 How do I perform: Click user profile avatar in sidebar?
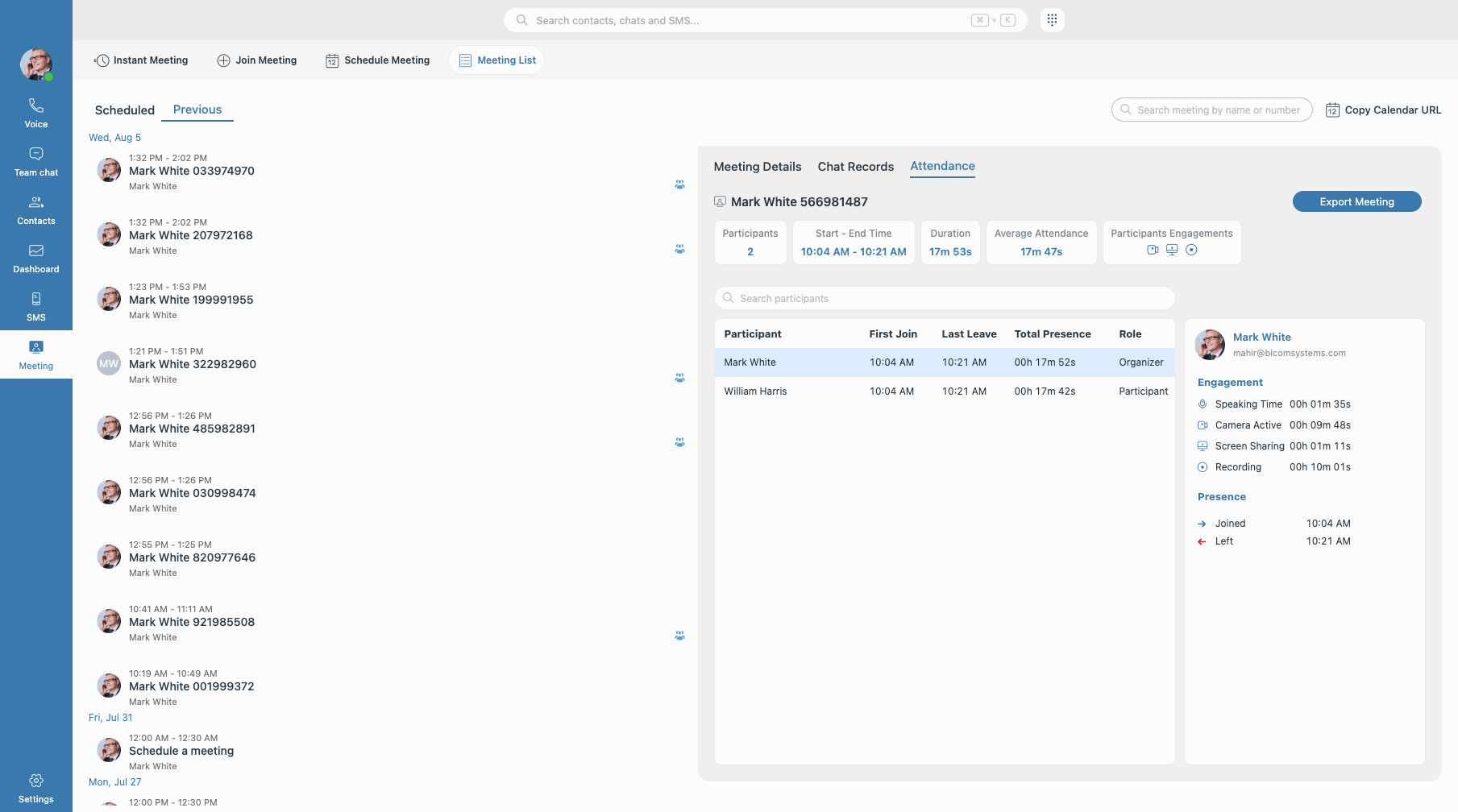[36, 64]
